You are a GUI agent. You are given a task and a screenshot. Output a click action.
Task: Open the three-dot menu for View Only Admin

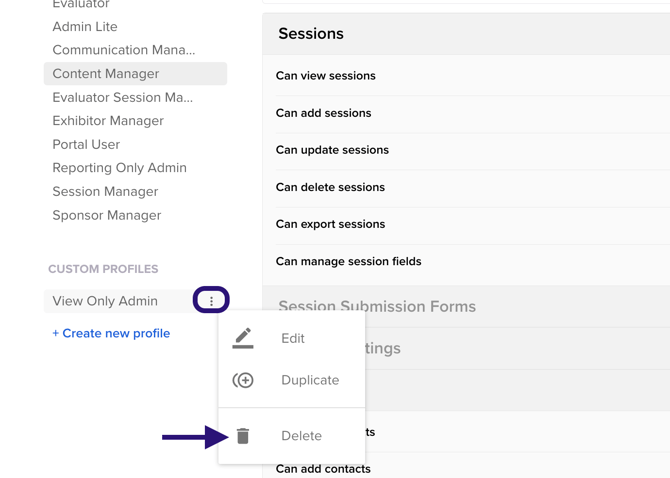pyautogui.click(x=211, y=300)
